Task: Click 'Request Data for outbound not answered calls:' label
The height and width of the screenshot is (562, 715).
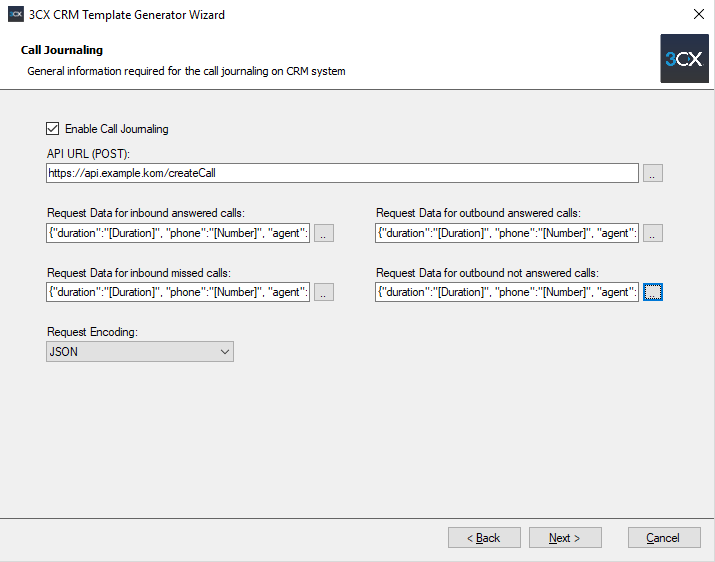Action: pos(487,273)
